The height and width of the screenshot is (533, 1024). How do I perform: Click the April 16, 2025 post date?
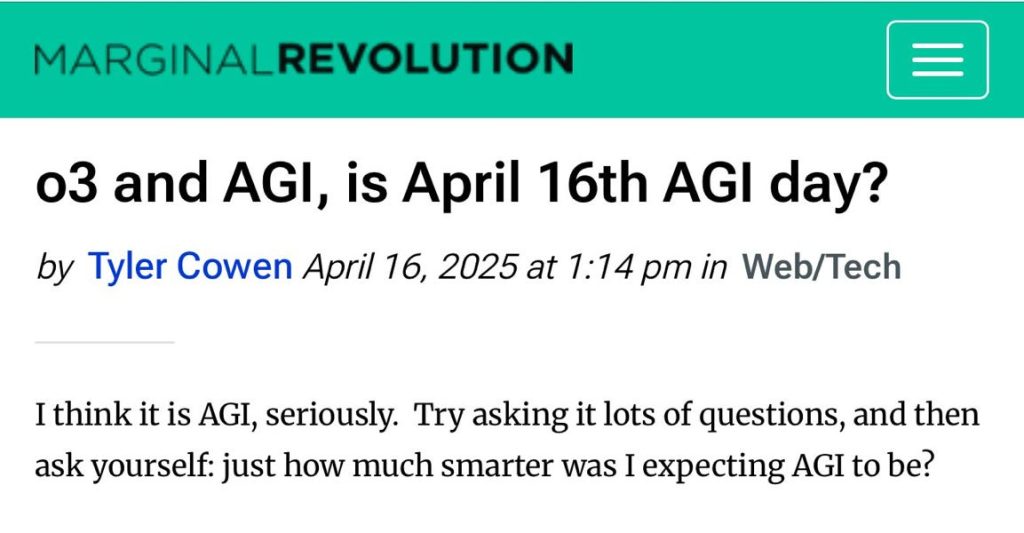click(410, 266)
